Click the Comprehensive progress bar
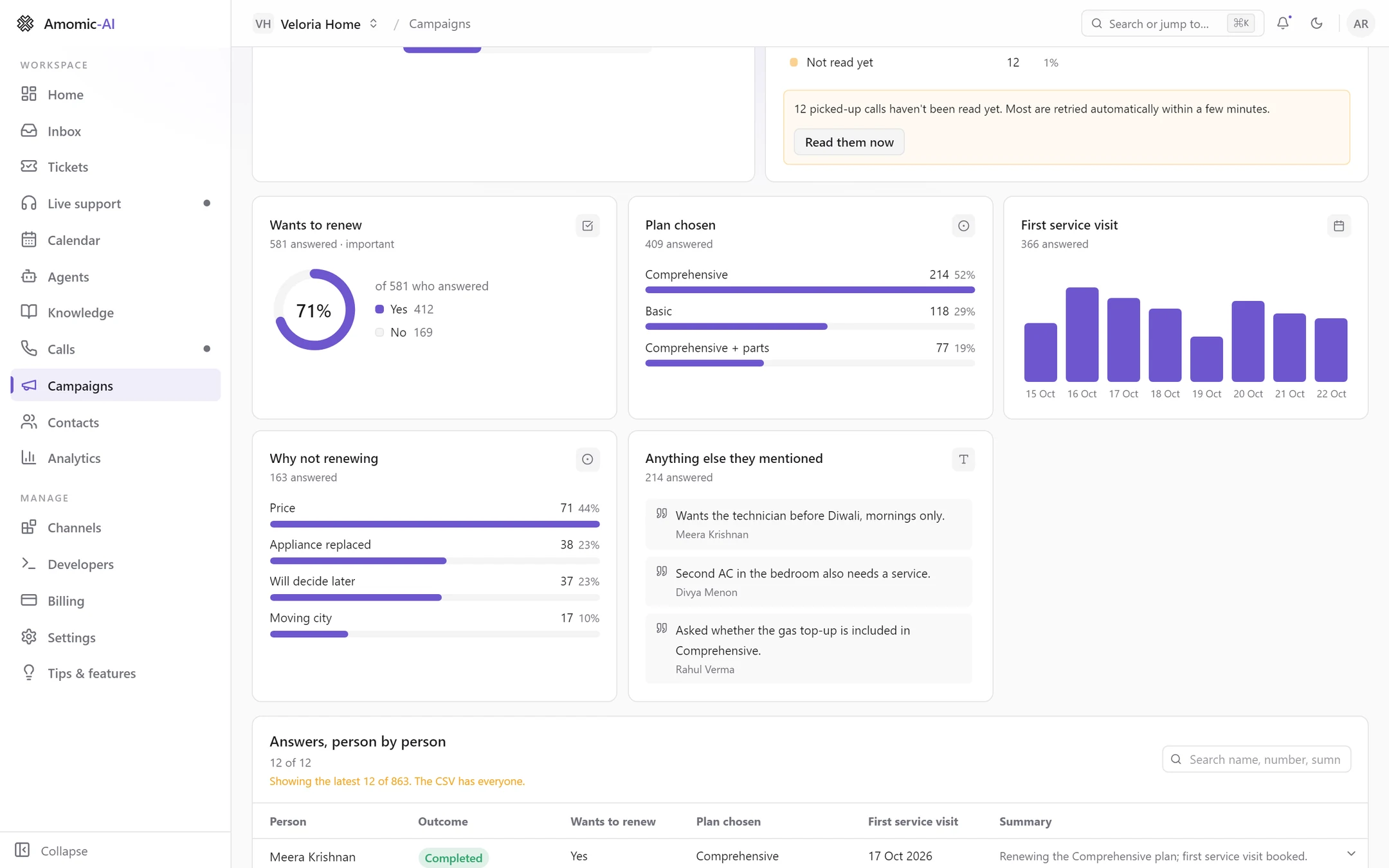1389x868 pixels. (x=810, y=290)
